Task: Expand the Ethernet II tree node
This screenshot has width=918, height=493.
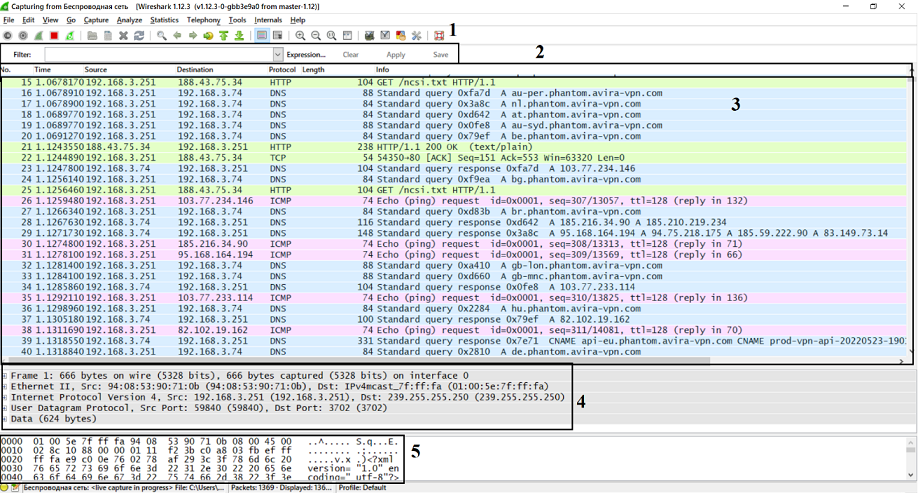Action: [x=5, y=386]
